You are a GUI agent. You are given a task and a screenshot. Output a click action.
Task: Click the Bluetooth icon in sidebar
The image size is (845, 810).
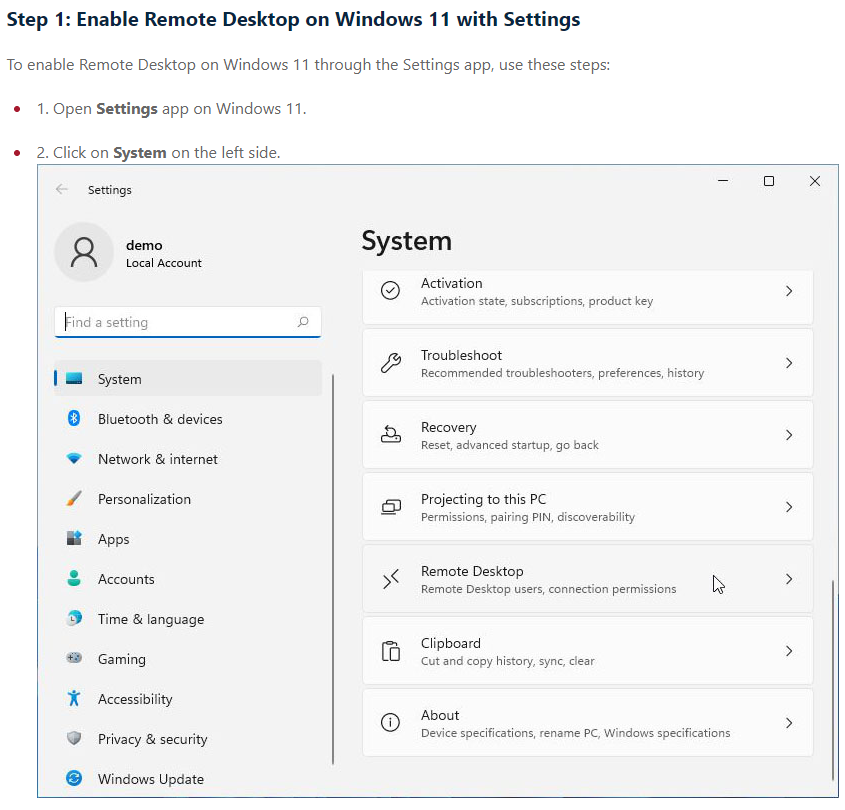(x=74, y=418)
